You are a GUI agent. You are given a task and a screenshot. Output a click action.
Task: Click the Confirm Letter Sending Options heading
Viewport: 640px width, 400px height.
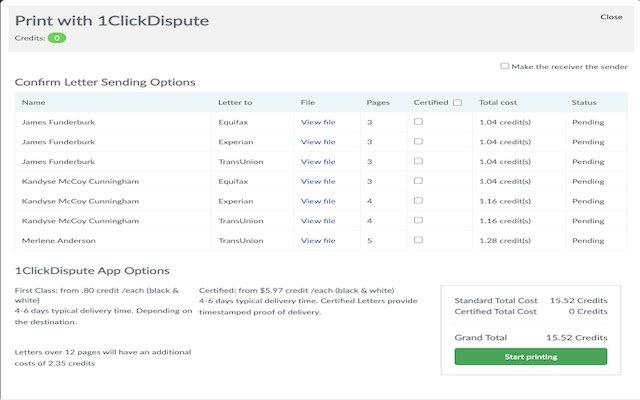click(105, 82)
